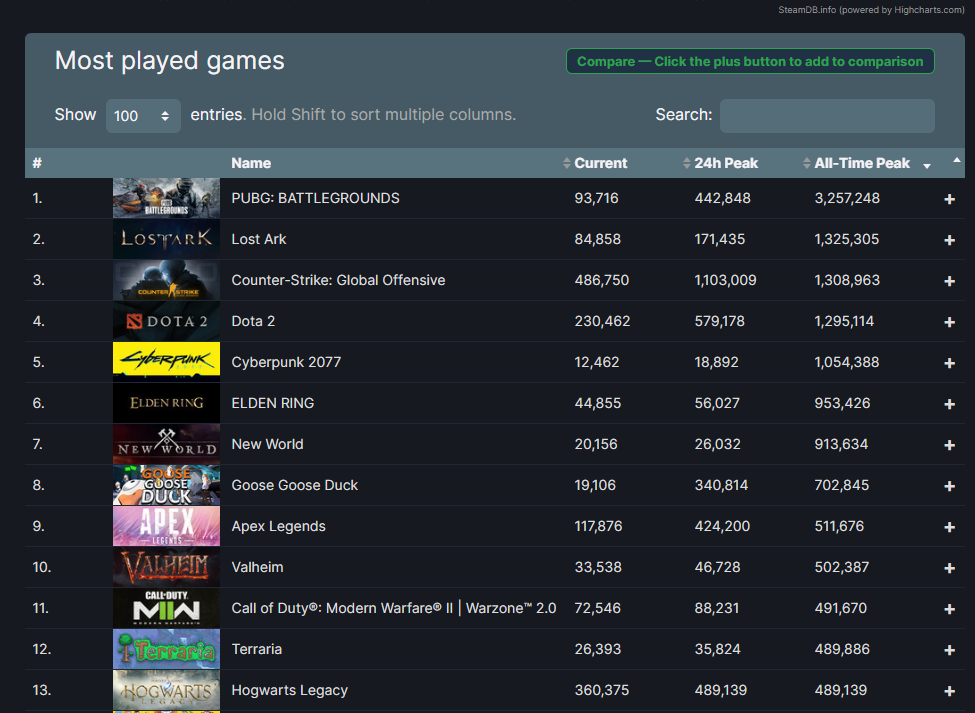
Task: Add Terraria to comparison
Action: (947, 649)
